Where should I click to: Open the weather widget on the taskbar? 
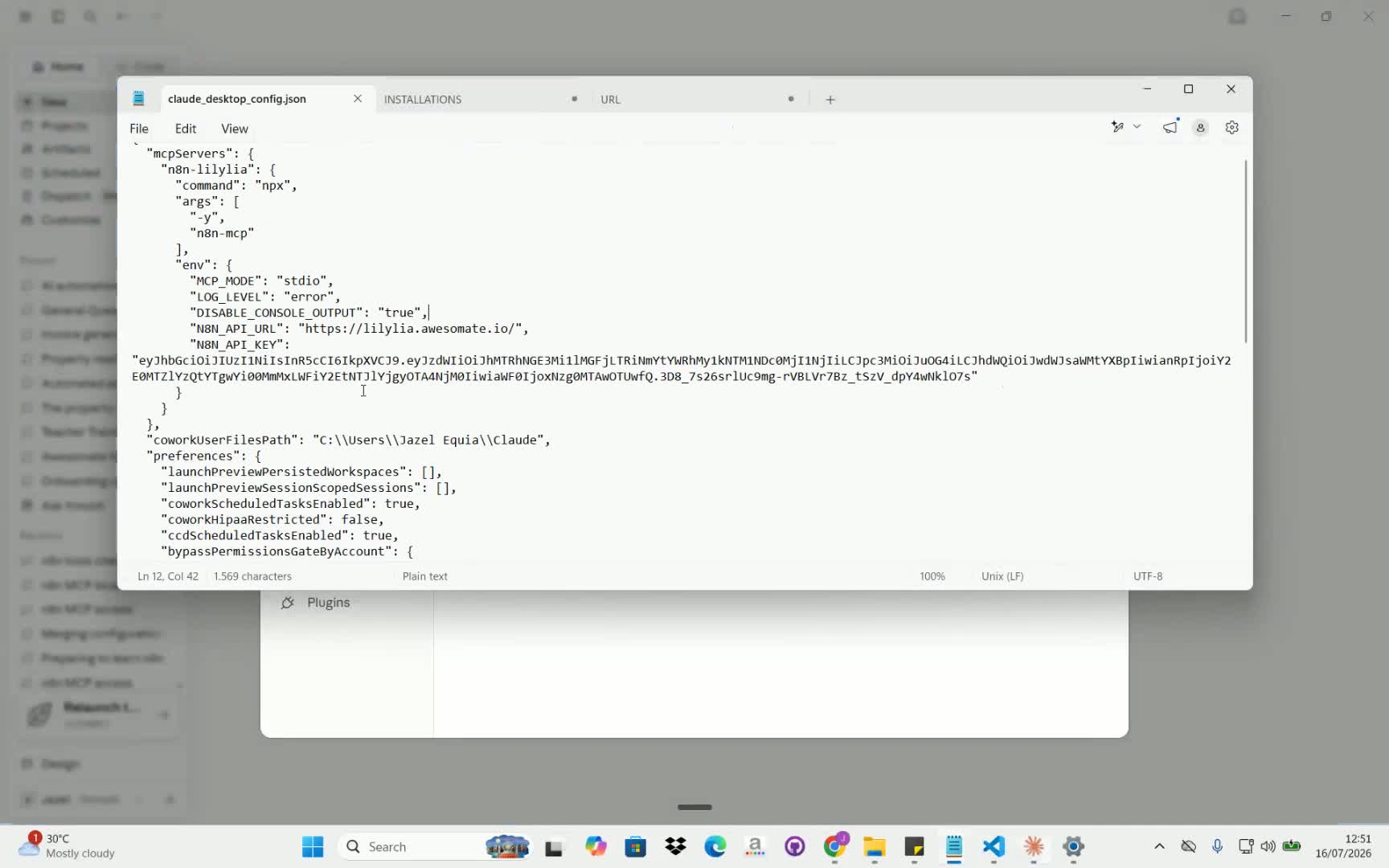68,846
